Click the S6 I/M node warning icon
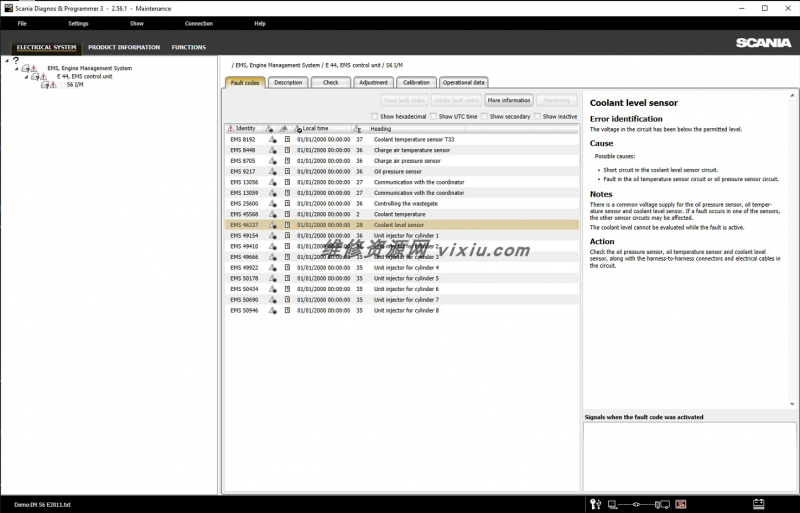Screen dimensions: 800x513 tap(53, 85)
